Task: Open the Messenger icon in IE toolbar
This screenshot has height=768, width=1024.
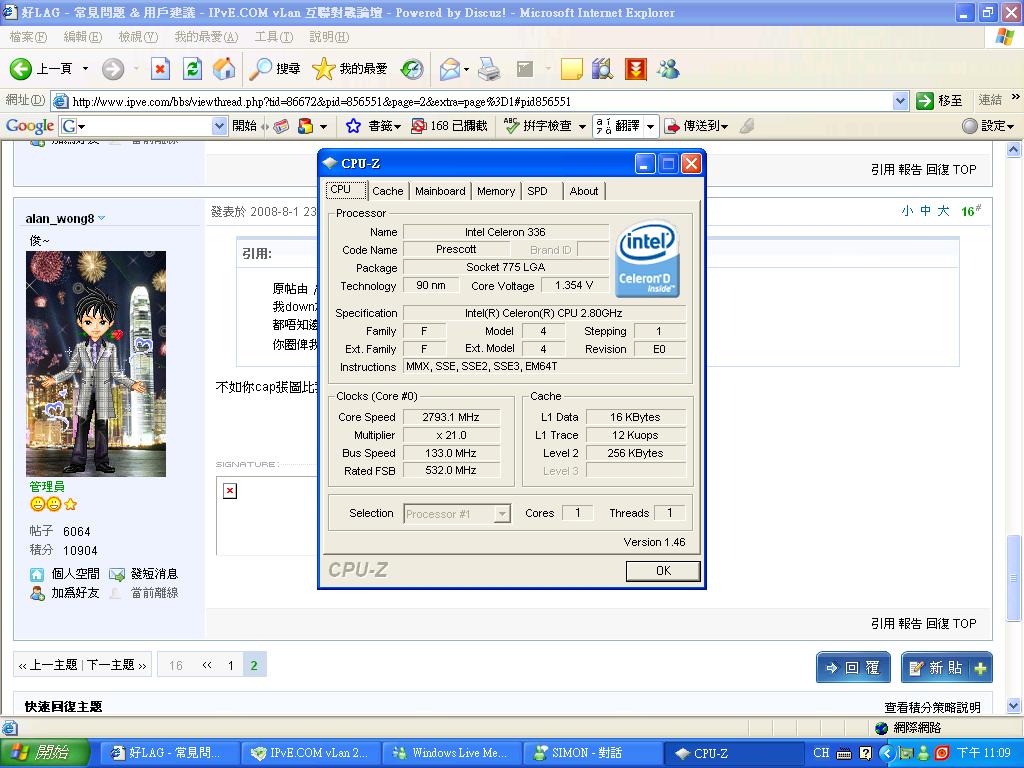Action: (x=668, y=69)
